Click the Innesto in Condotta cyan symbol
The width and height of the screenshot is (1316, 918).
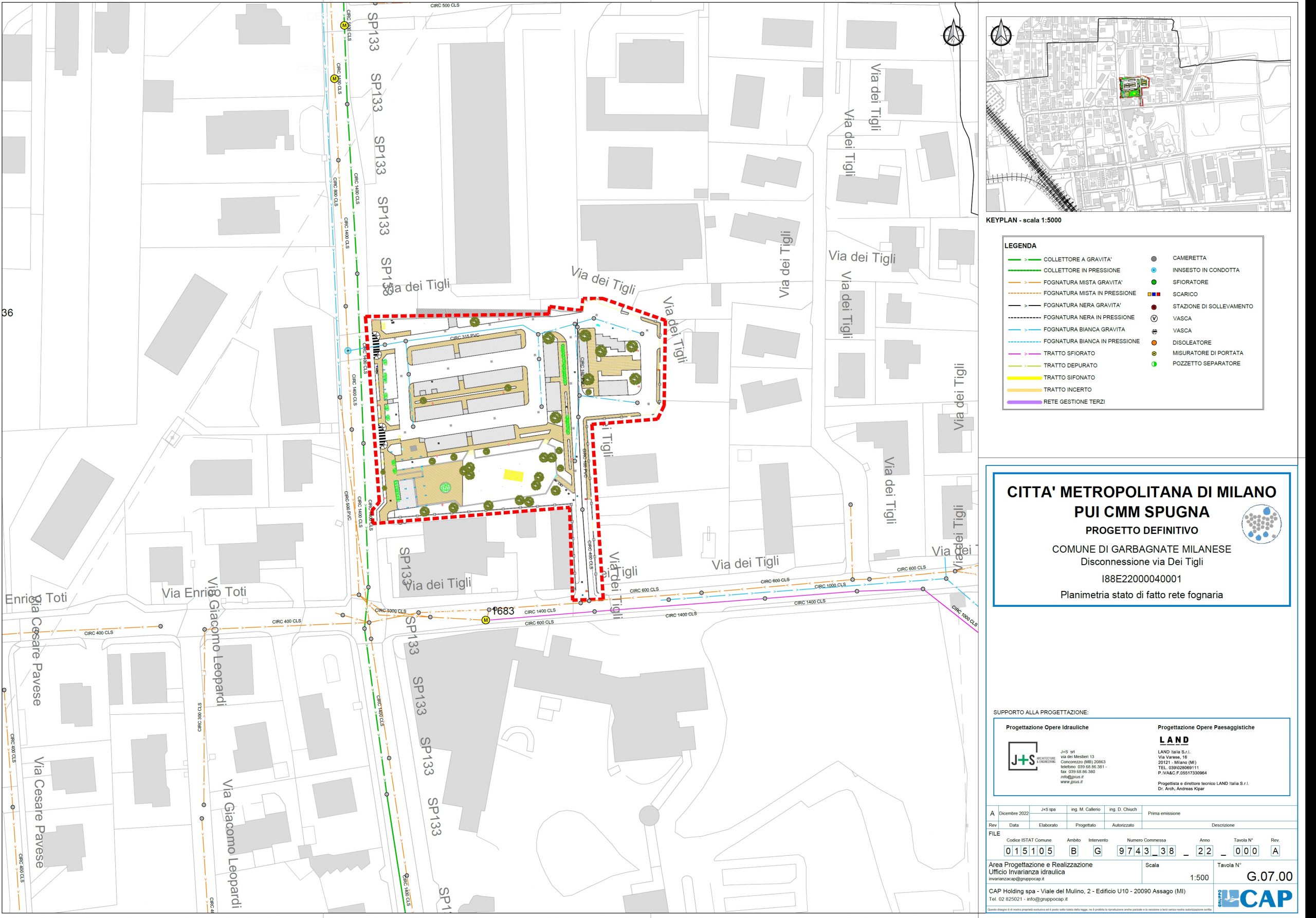pyautogui.click(x=1154, y=270)
